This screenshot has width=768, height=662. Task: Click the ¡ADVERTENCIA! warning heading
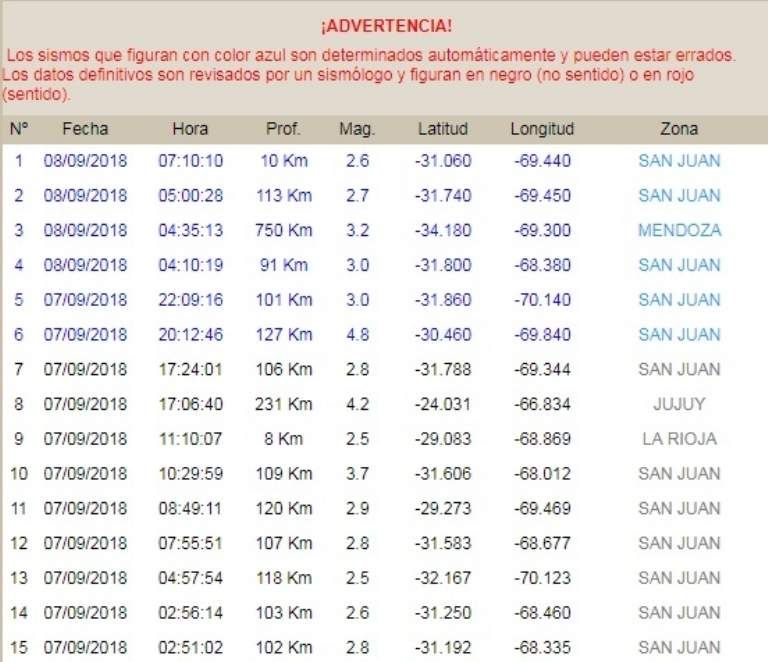(386, 25)
